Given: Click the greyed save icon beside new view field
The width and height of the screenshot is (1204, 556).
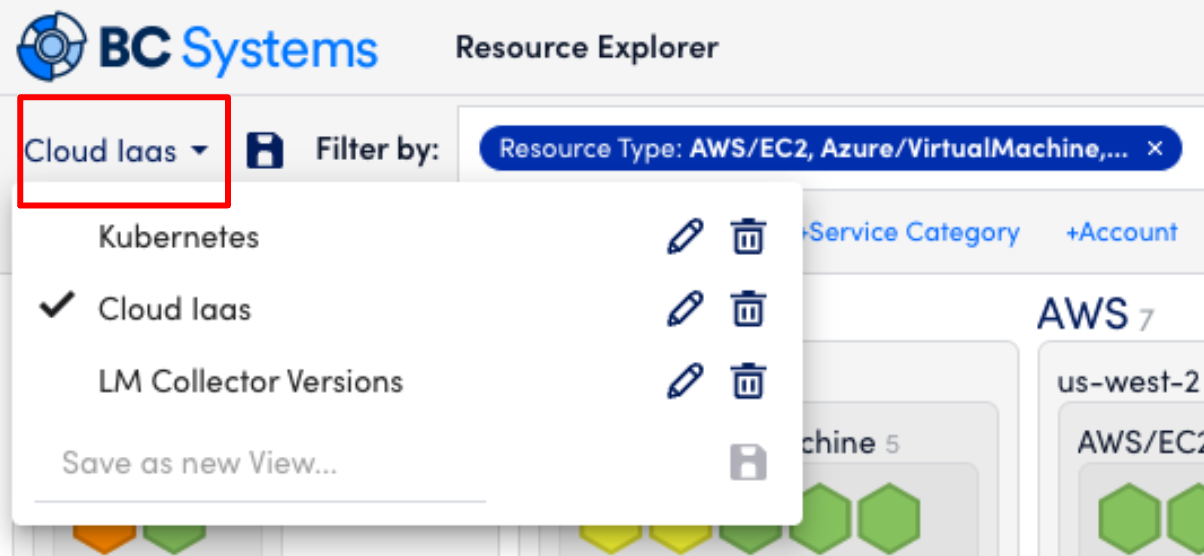Looking at the screenshot, I should [x=748, y=463].
